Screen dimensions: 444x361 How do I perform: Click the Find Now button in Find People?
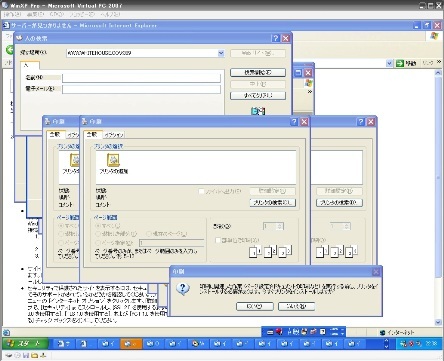point(258,72)
